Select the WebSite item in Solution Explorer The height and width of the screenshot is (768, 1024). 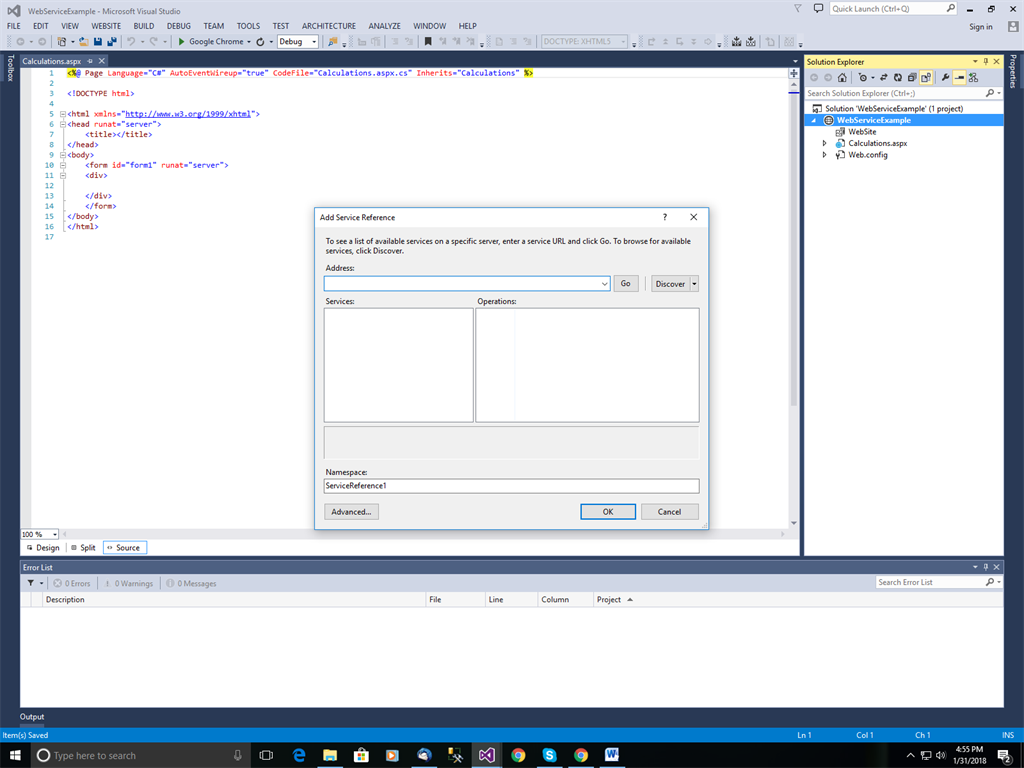(x=862, y=132)
